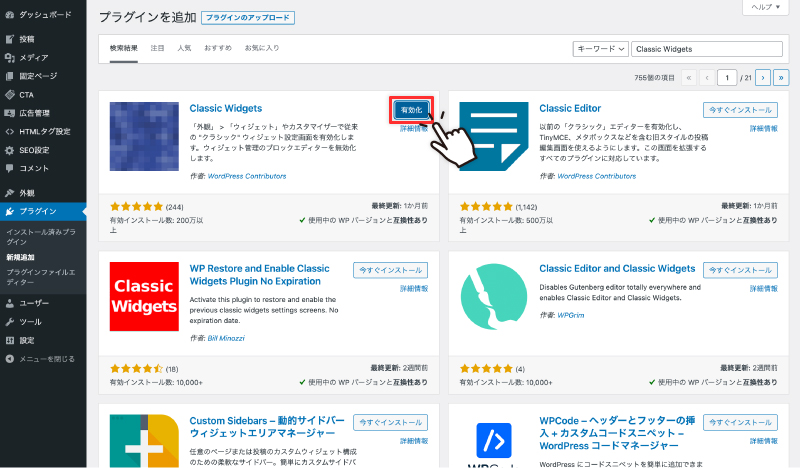The height and width of the screenshot is (468, 800).
Task: Open the Classic Widgets plugin title link
Action: 226,108
